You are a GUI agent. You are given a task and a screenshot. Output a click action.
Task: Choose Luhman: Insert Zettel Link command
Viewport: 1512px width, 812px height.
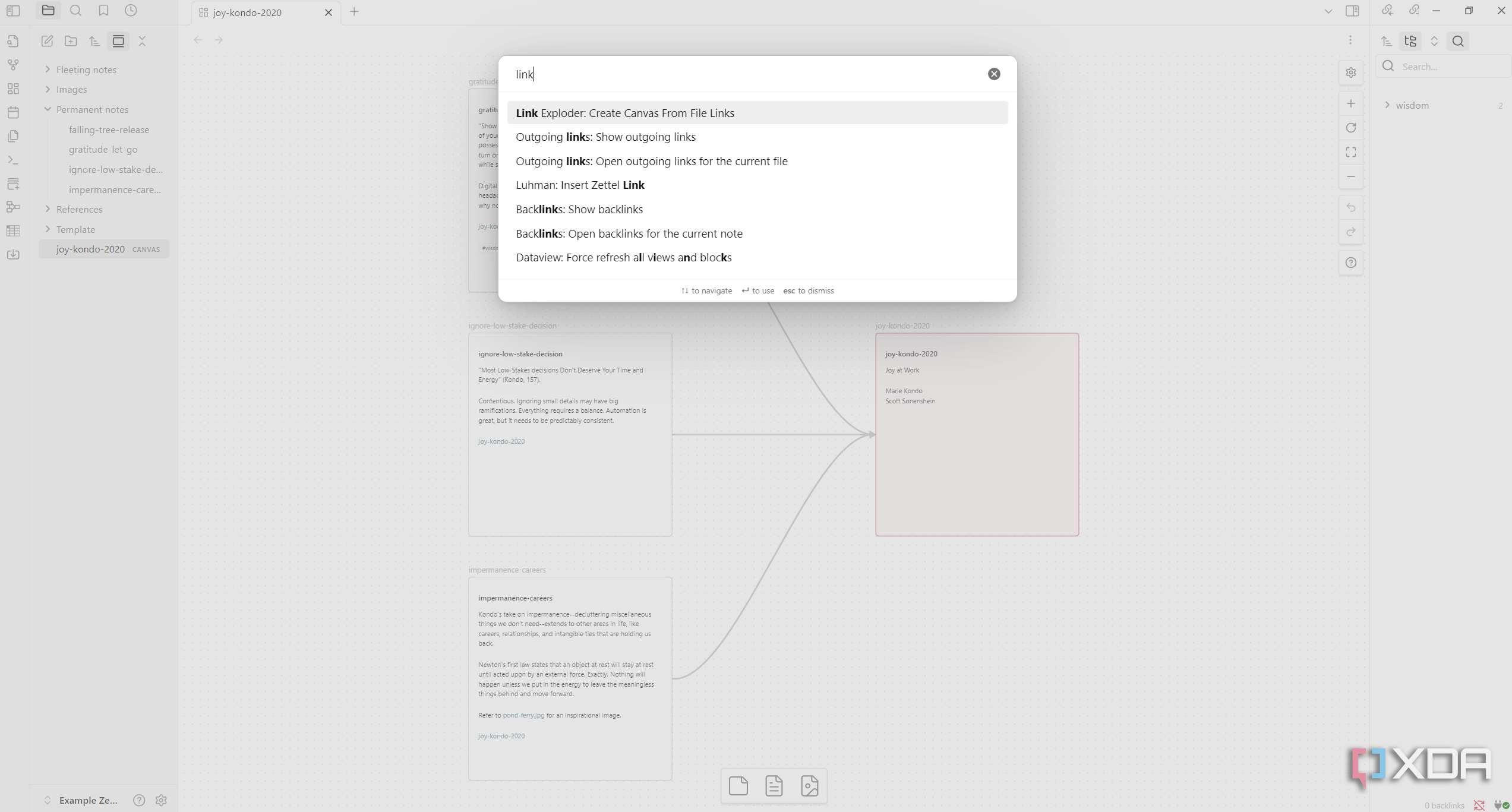point(757,185)
